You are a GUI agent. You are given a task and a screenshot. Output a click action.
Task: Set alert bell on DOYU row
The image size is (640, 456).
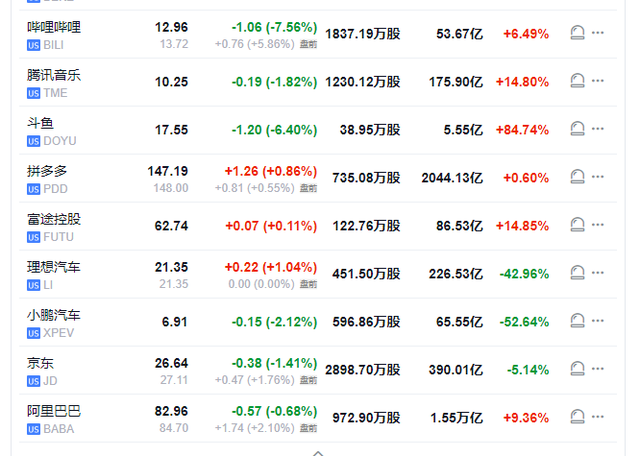[x=577, y=129]
